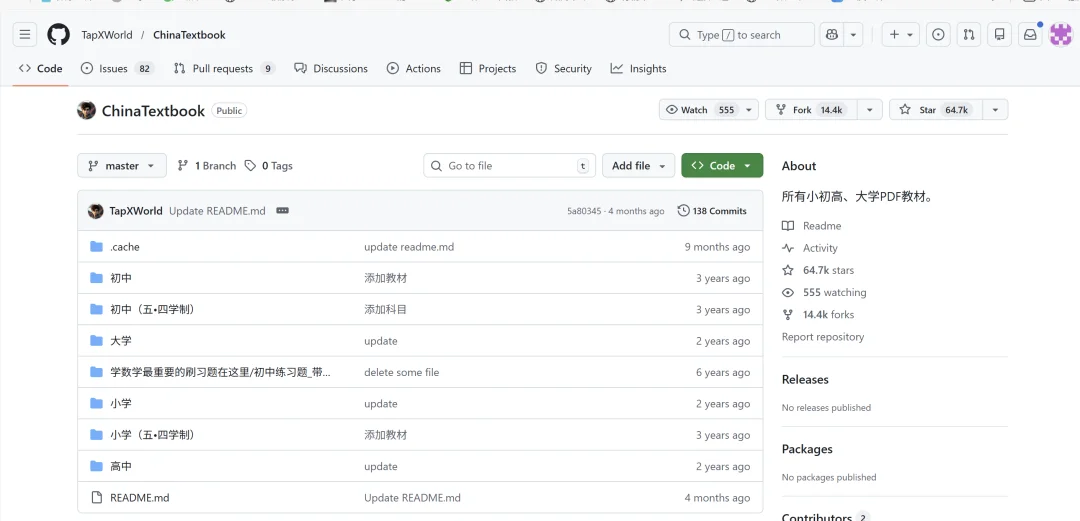1080x521 pixels.
Task: Fork the ChinaTextbook repository
Action: (810, 110)
